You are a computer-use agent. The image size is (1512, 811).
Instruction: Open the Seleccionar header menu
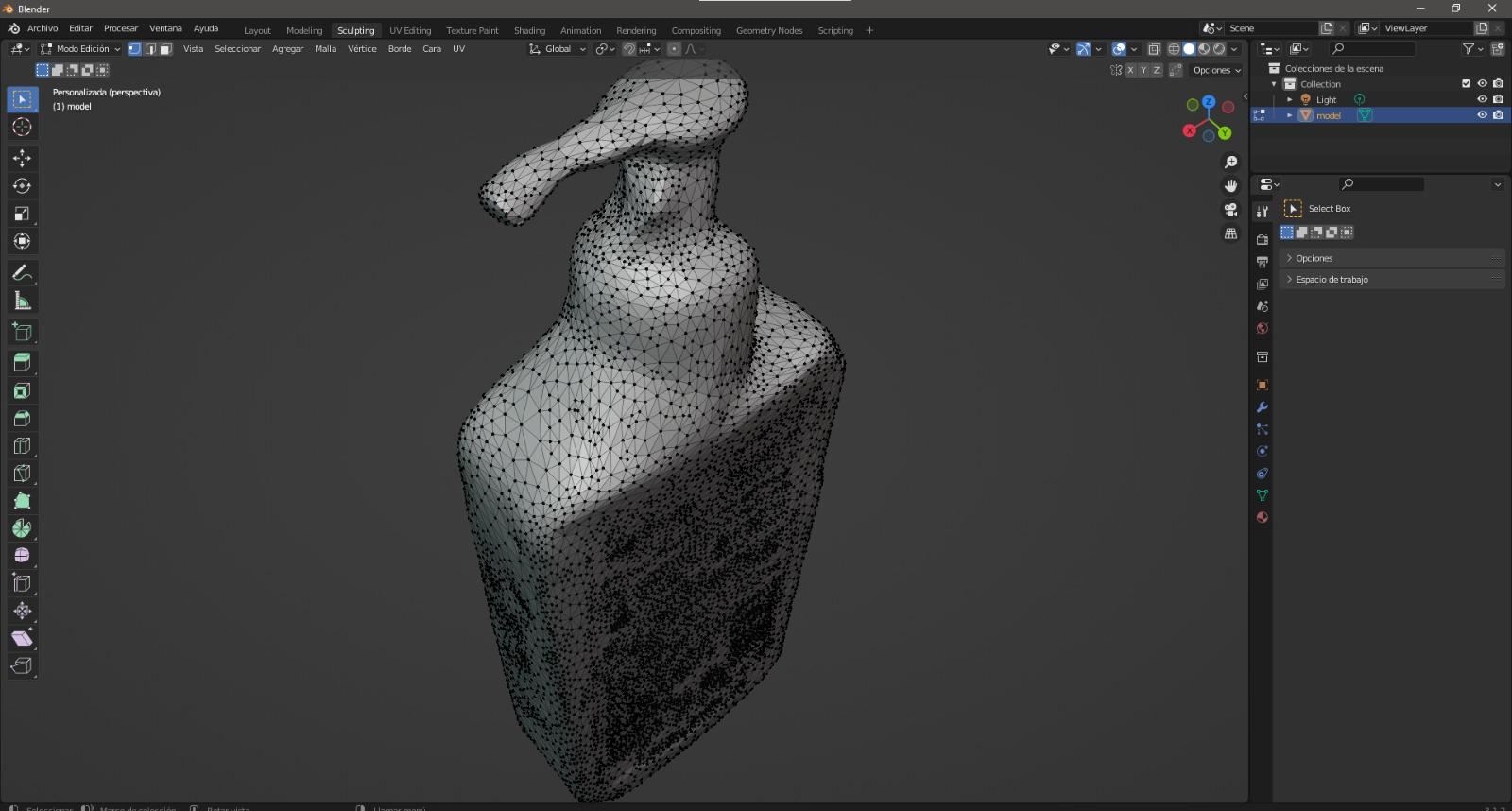[x=237, y=49]
